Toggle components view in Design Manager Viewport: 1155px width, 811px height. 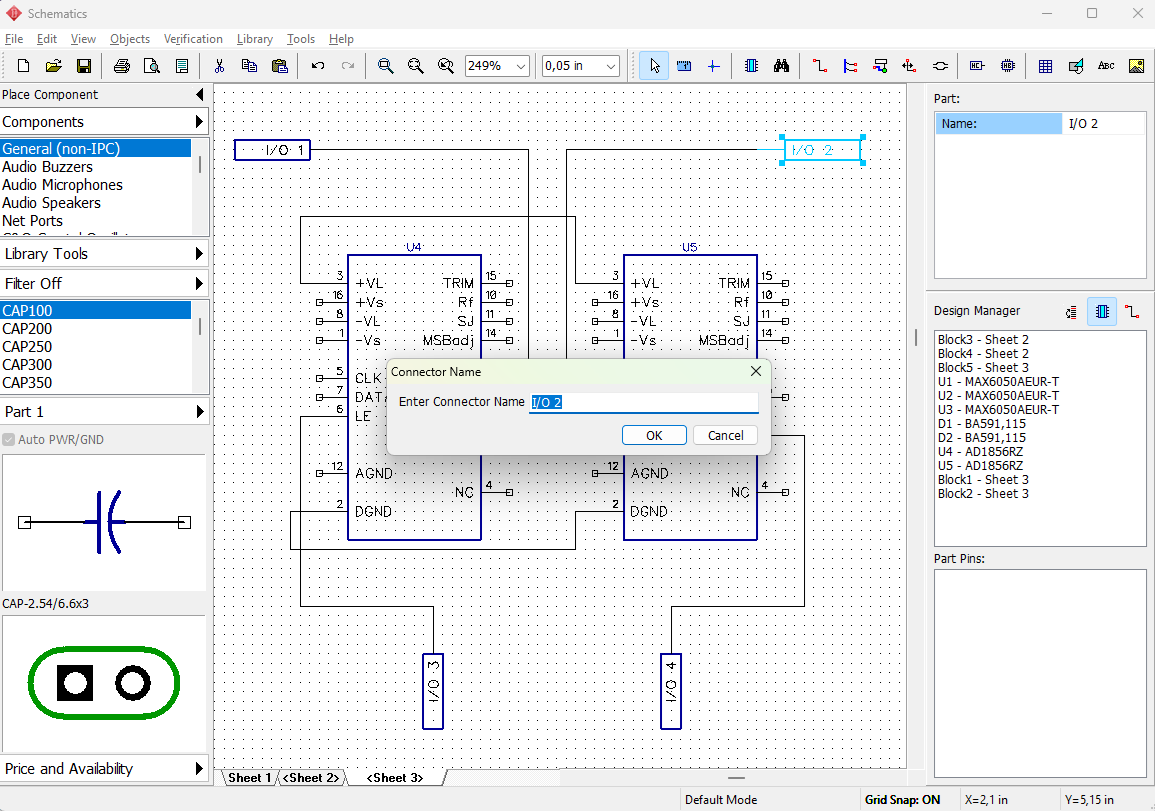coord(1102,312)
